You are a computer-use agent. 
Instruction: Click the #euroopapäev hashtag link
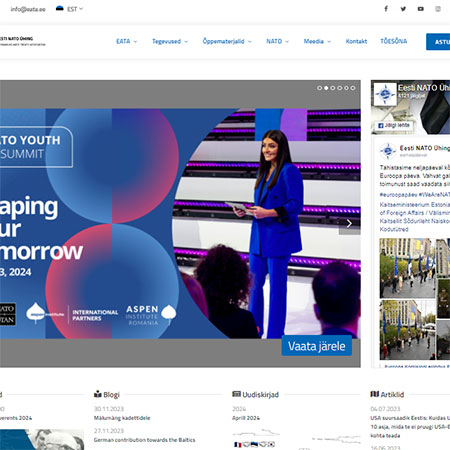pyautogui.click(x=398, y=194)
